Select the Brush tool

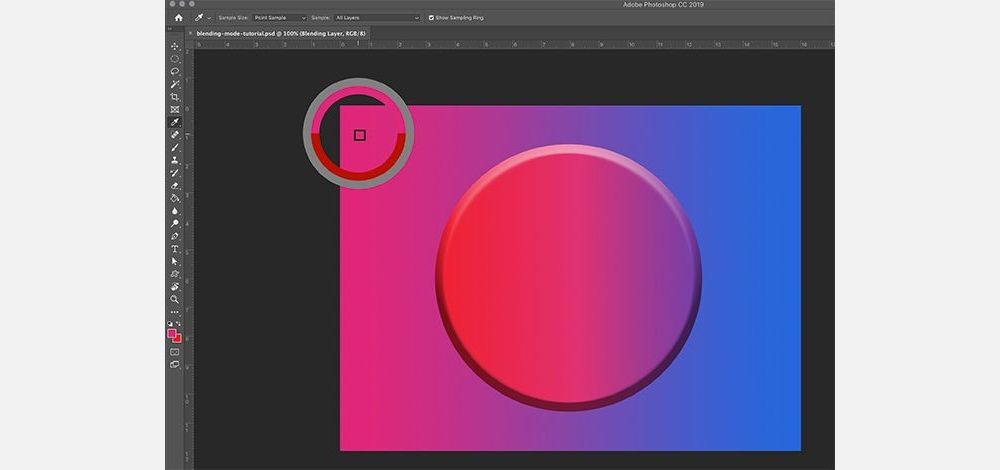pyautogui.click(x=175, y=147)
